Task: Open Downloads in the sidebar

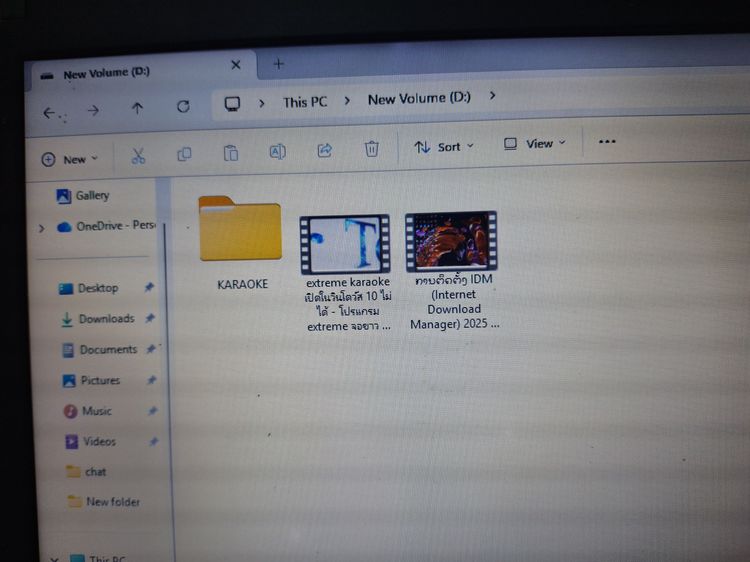Action: tap(105, 319)
